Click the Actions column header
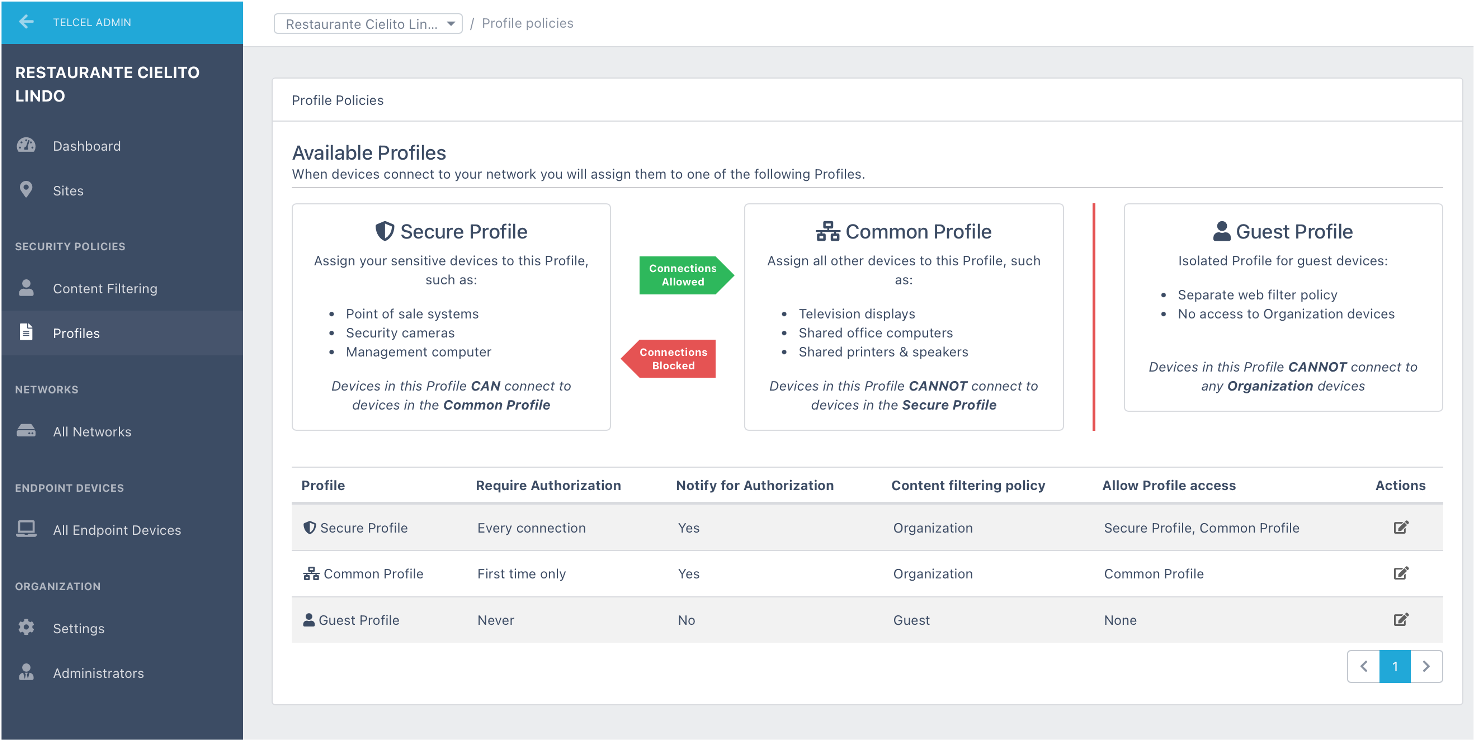The height and width of the screenshot is (741, 1475). [x=1400, y=485]
